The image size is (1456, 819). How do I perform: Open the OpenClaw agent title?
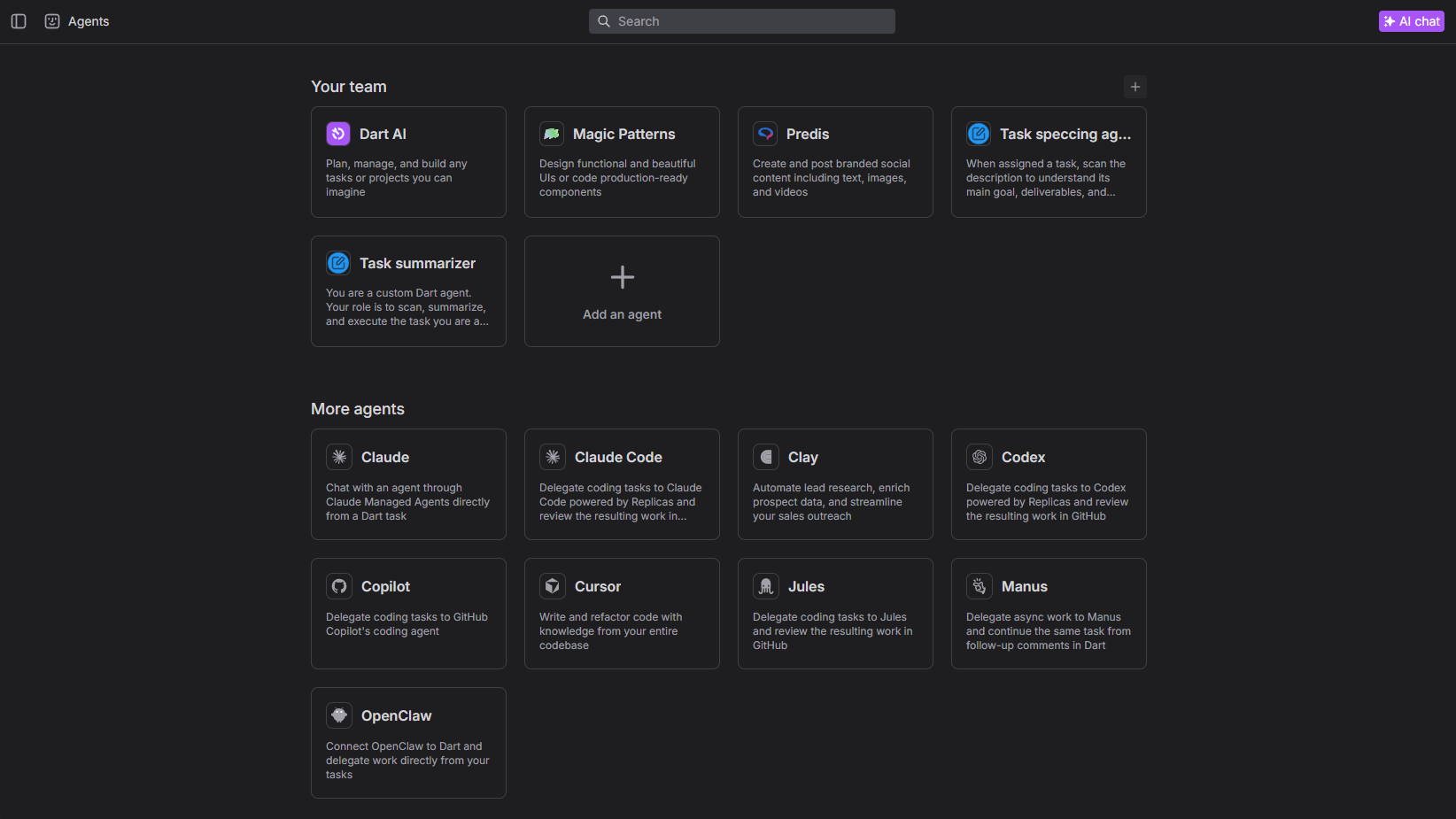pyautogui.click(x=397, y=715)
